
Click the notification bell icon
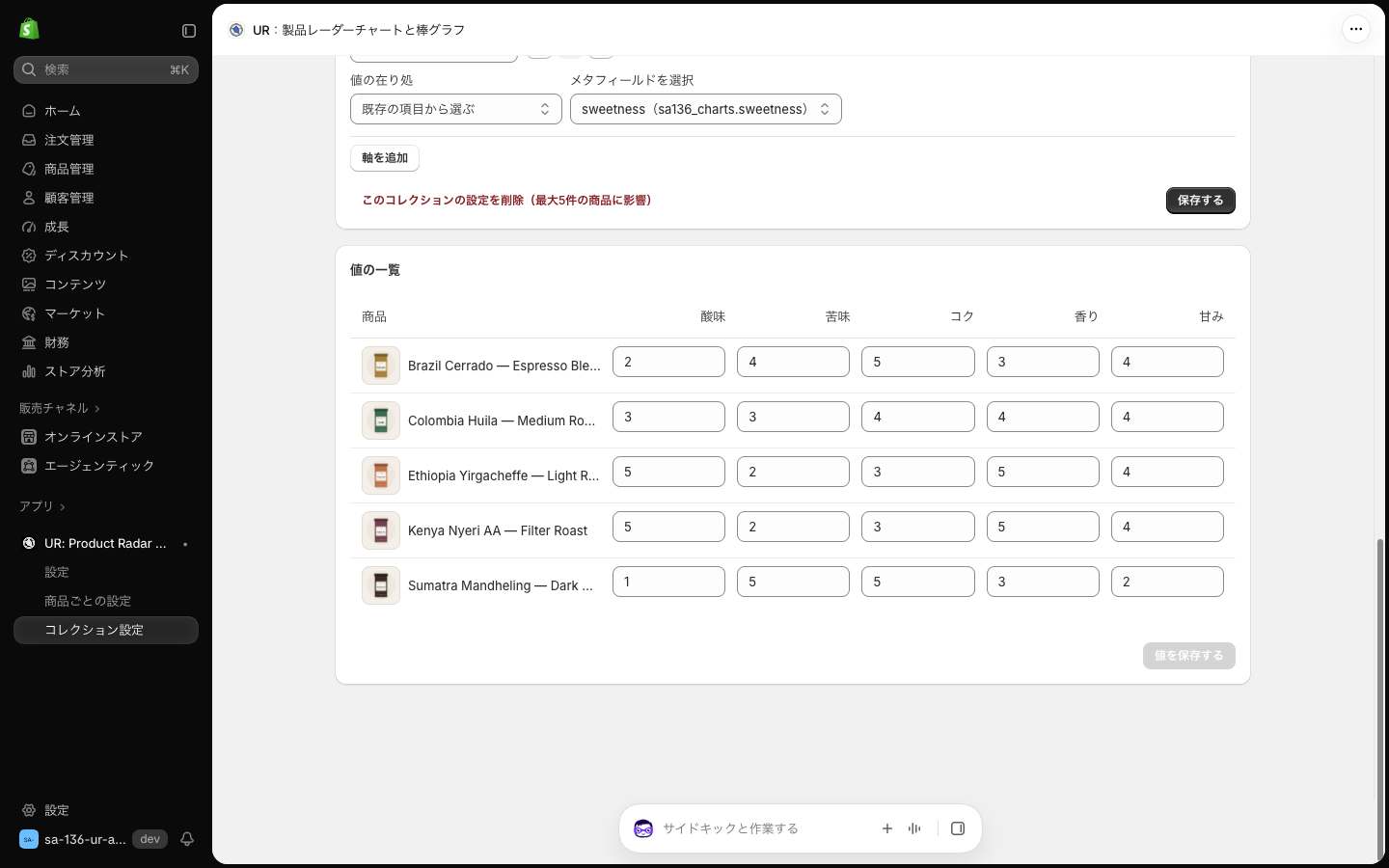click(x=187, y=839)
